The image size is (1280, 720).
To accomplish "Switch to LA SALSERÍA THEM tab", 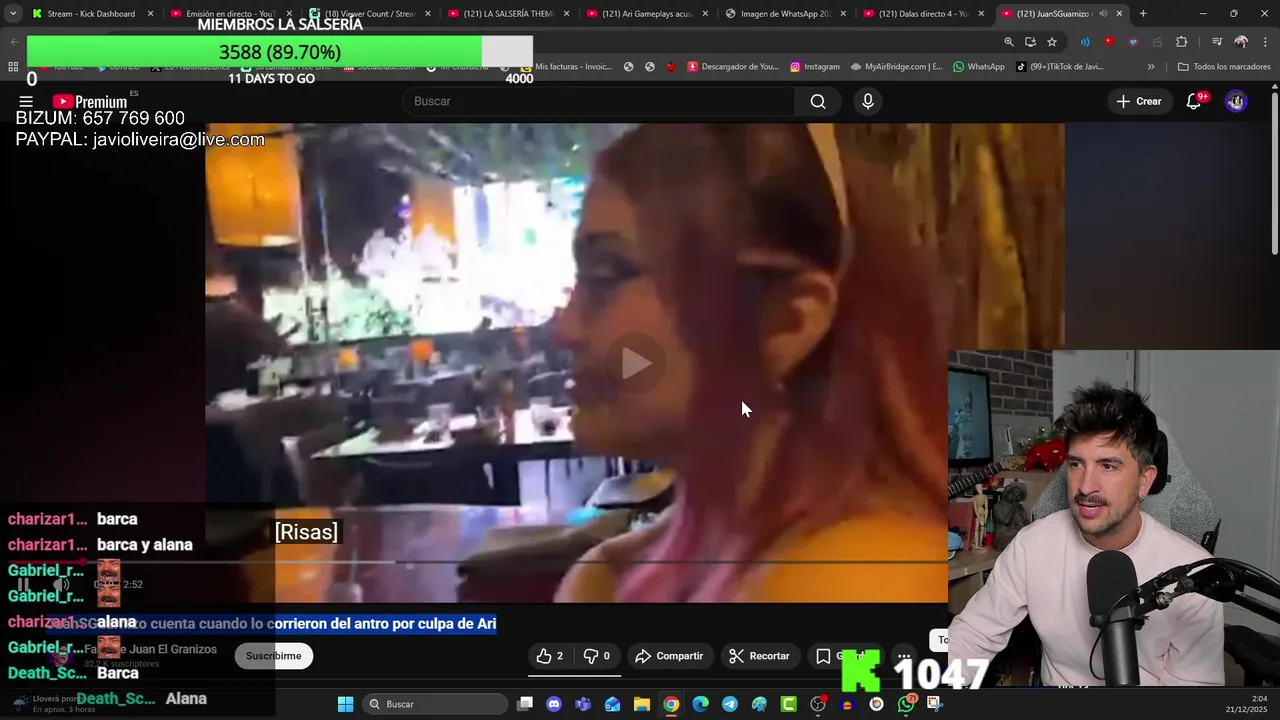I will (508, 14).
